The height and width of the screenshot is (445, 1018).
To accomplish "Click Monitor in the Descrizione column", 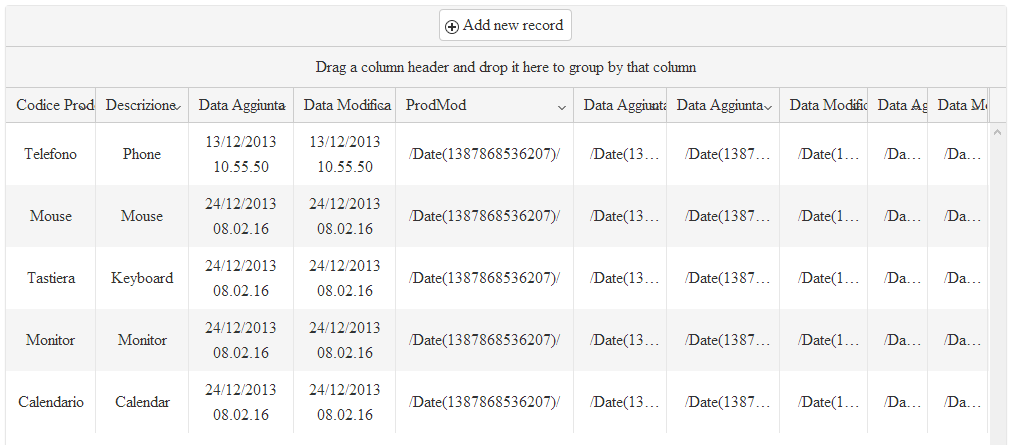I will click(x=142, y=340).
